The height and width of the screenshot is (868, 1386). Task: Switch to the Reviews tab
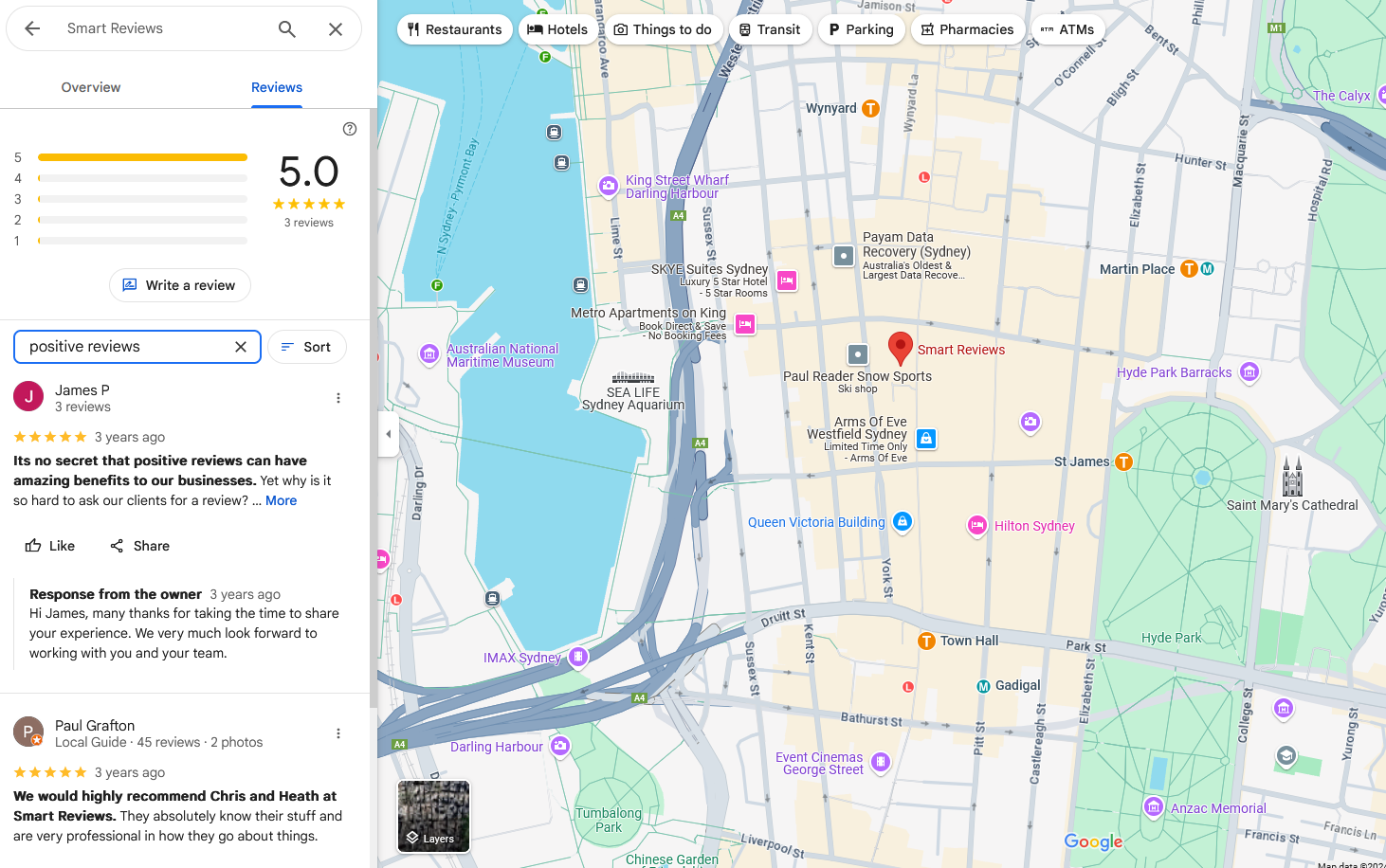[x=277, y=87]
